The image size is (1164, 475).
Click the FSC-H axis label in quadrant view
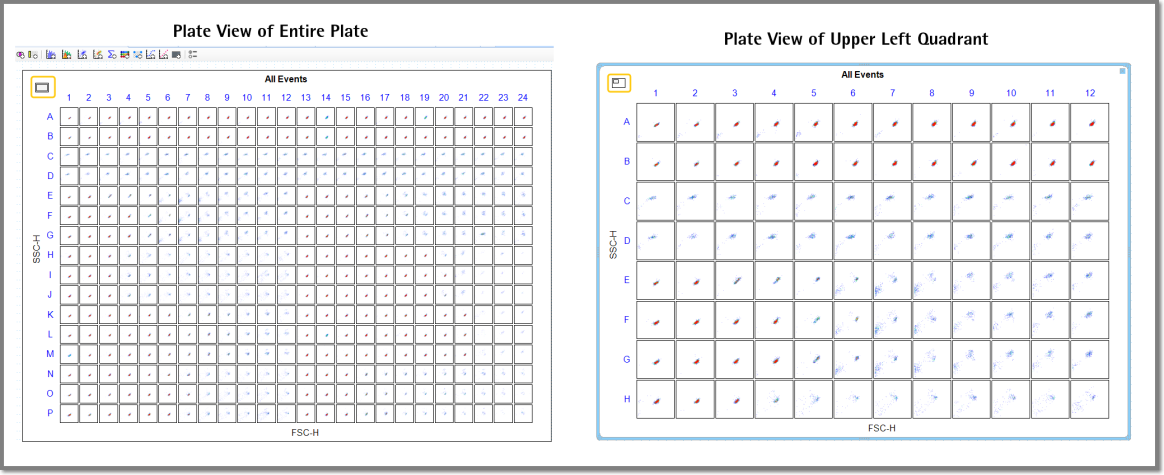pyautogui.click(x=880, y=428)
